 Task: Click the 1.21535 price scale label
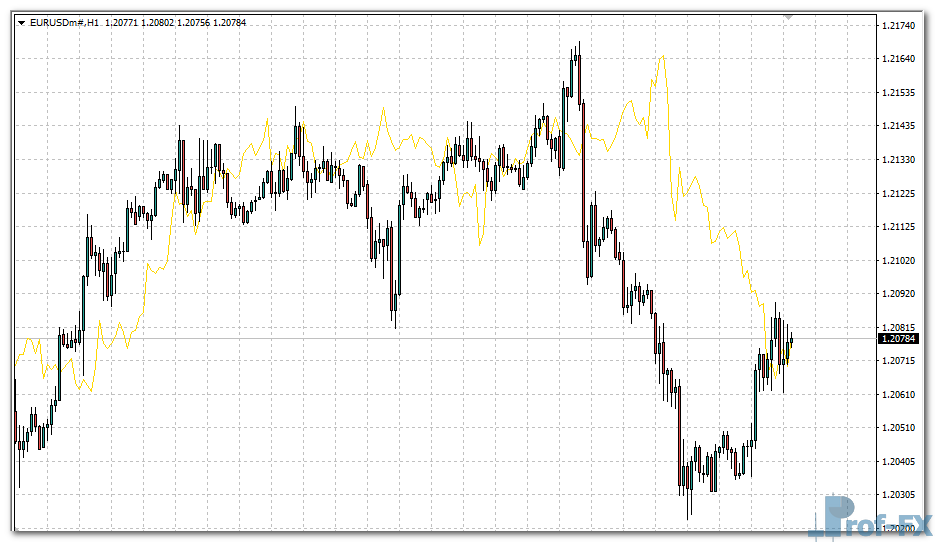[900, 92]
